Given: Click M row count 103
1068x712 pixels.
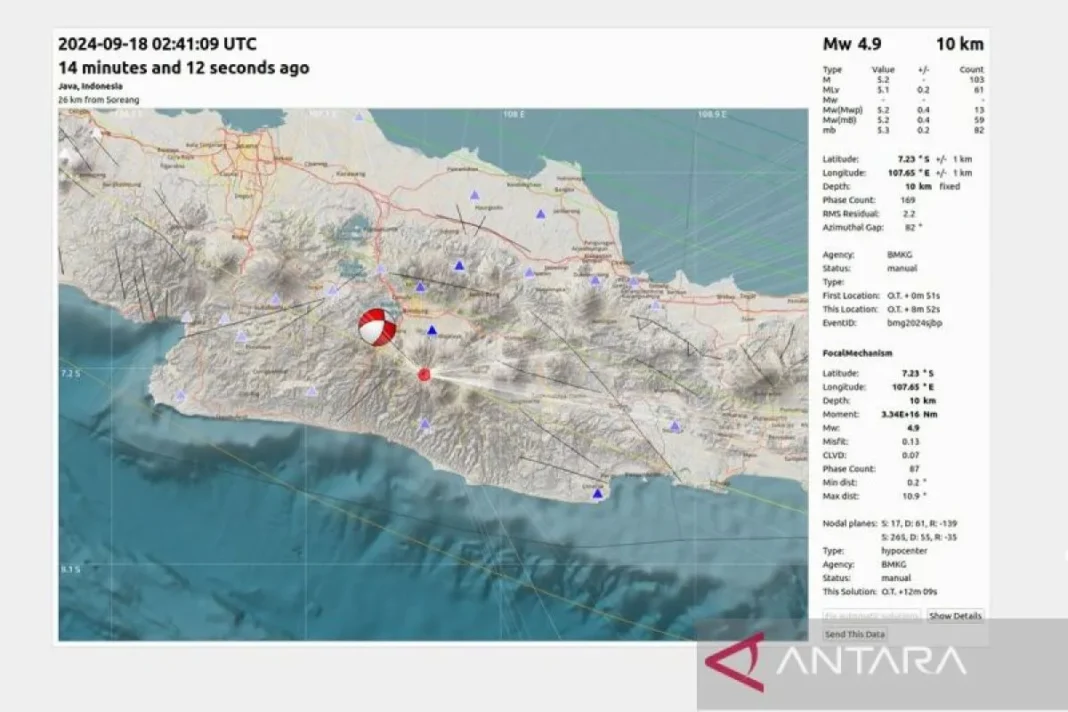Looking at the screenshot, I should [977, 80].
